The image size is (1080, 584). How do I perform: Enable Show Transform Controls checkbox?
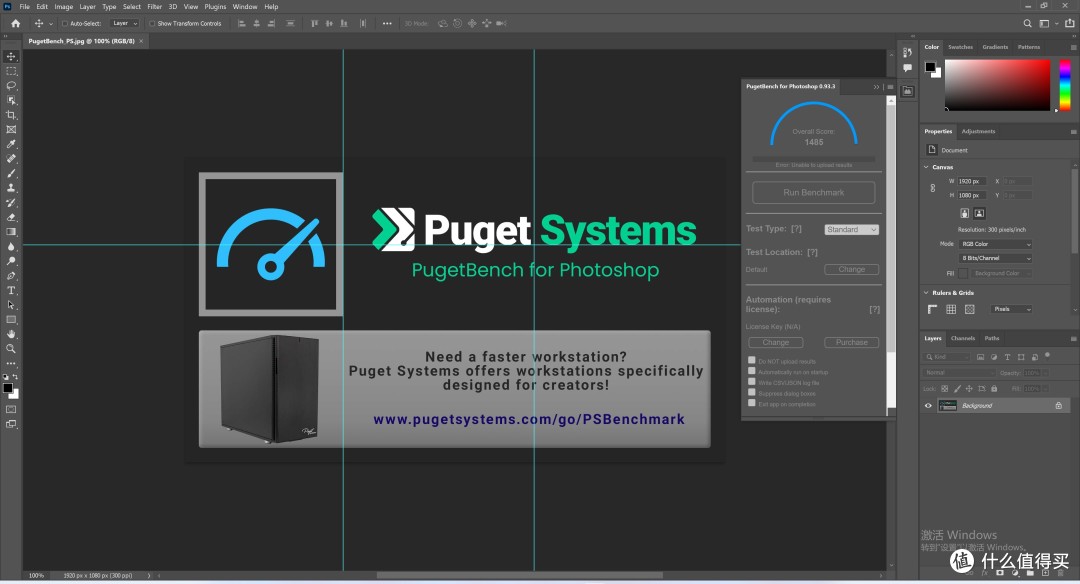pos(152,23)
